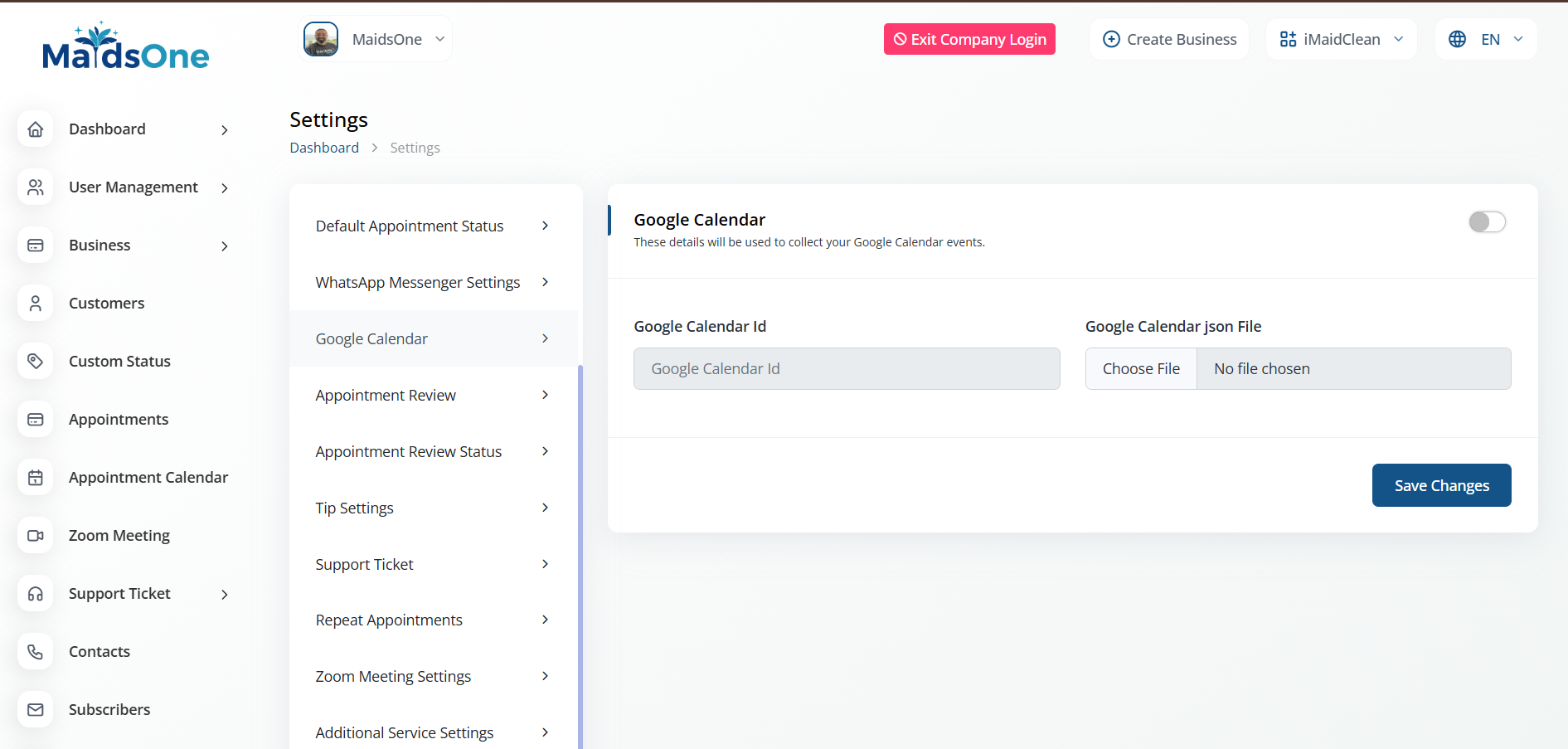Click the Dashboard home icon in sidebar

click(x=36, y=129)
